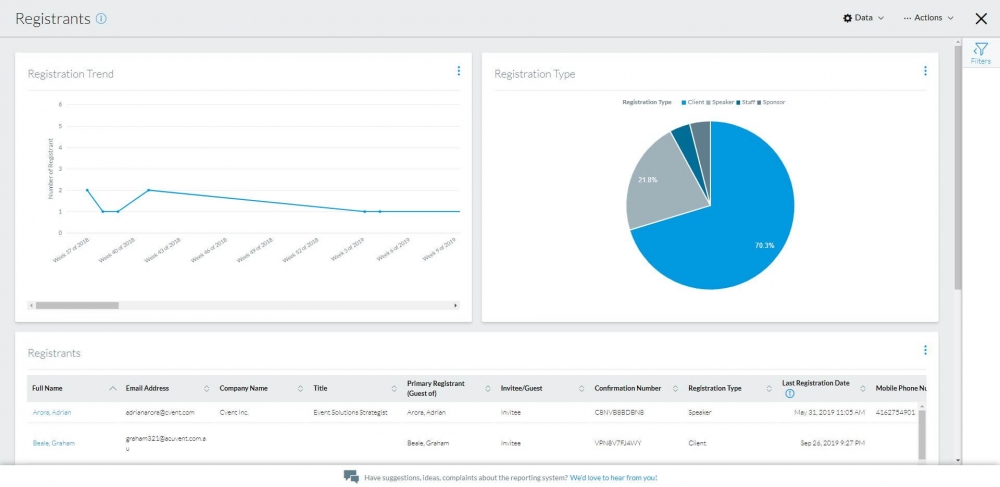Sort table by Email Address column

(206, 388)
